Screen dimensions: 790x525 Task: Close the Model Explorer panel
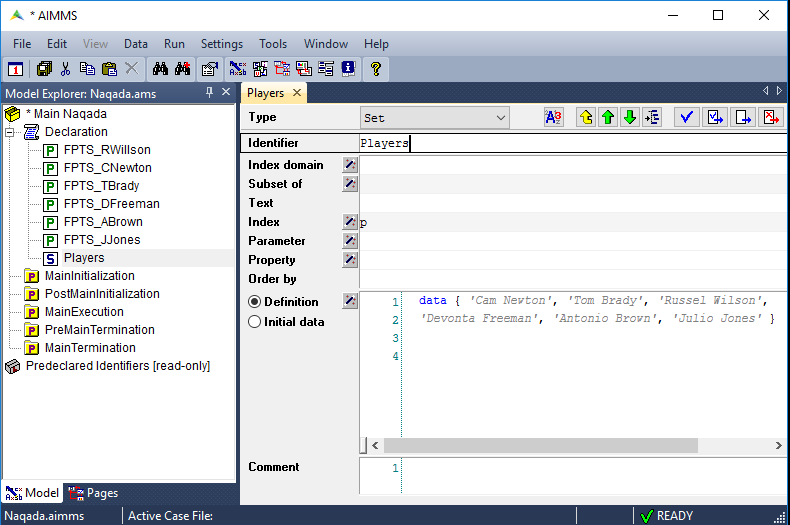tap(226, 92)
